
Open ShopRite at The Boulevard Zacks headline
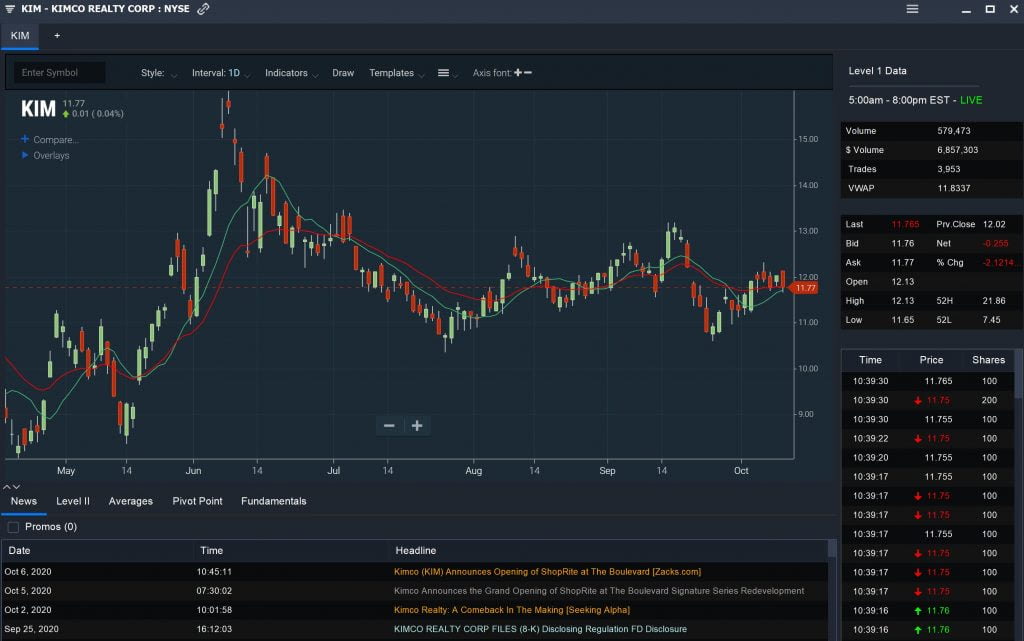click(547, 572)
